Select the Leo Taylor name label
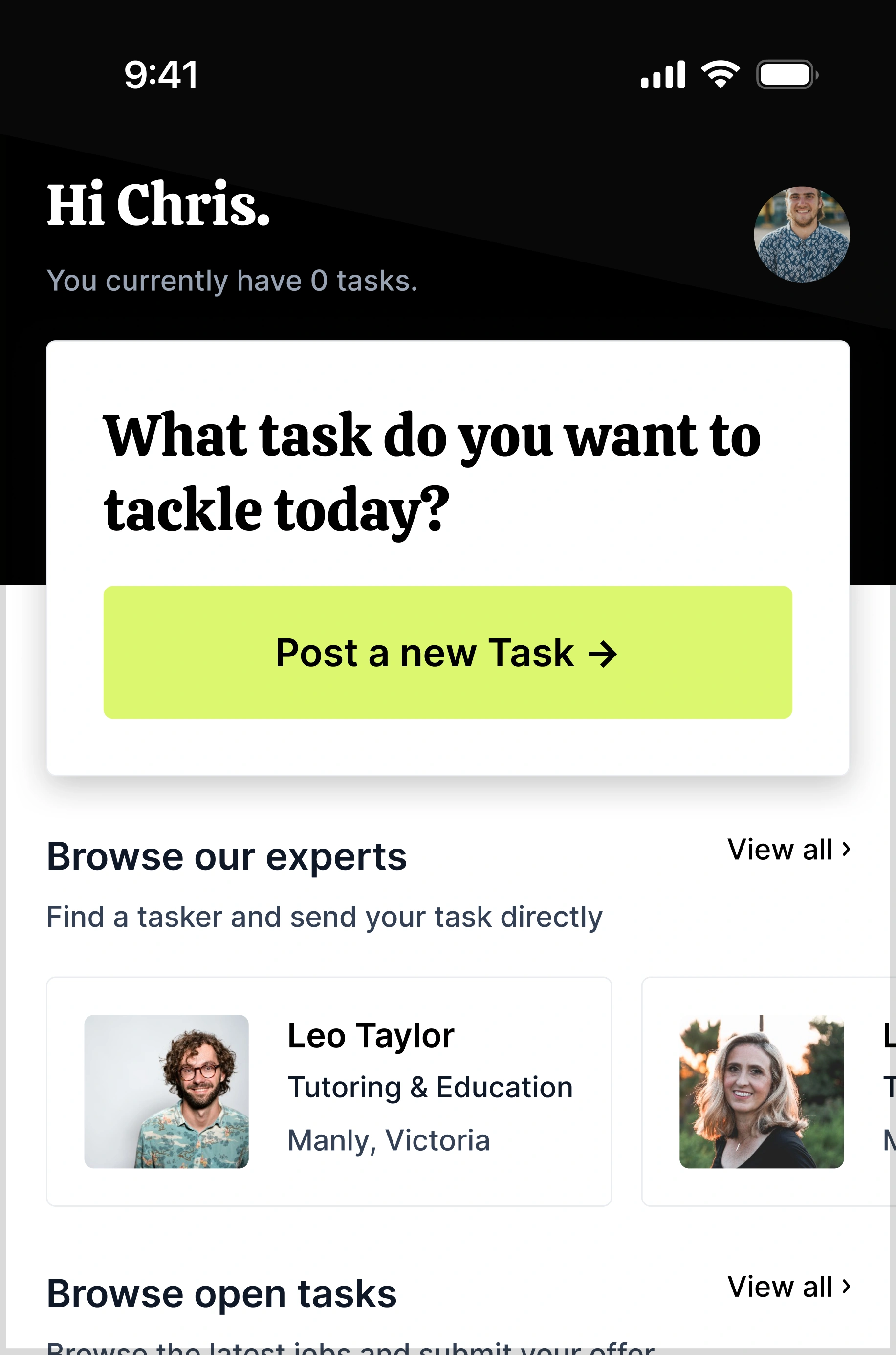 [x=371, y=1036]
